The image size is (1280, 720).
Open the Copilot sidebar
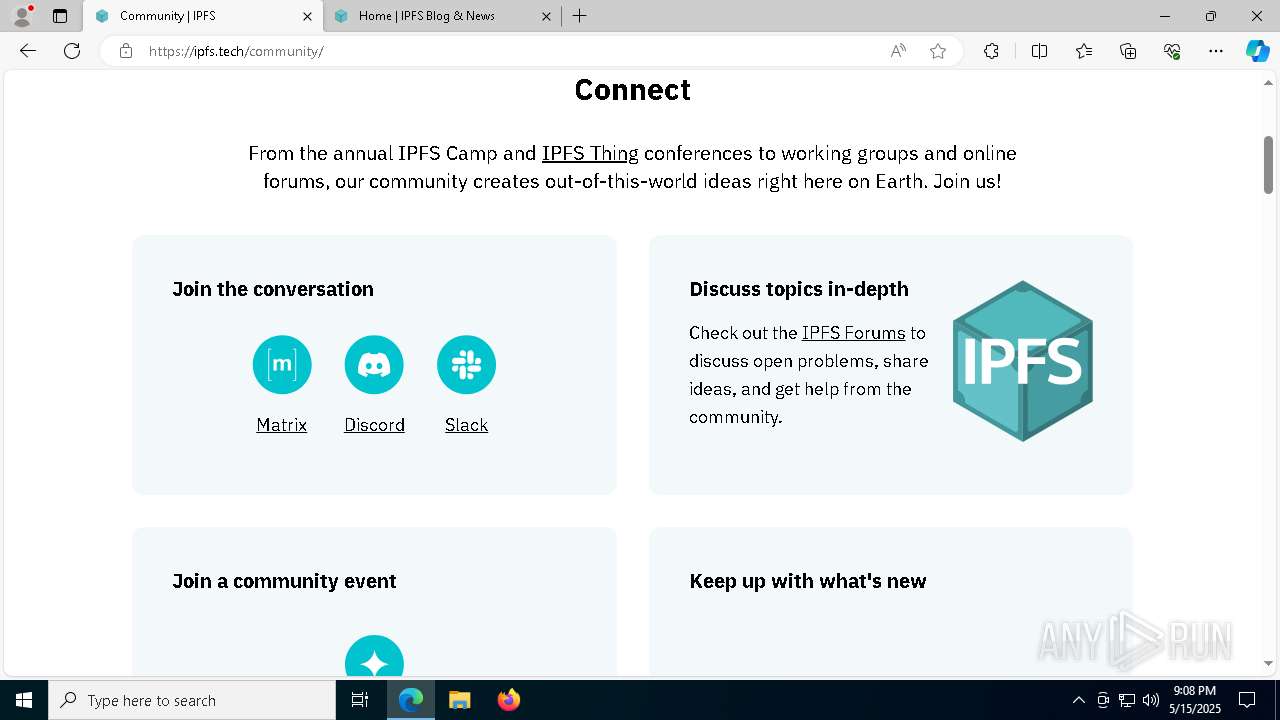point(1257,51)
